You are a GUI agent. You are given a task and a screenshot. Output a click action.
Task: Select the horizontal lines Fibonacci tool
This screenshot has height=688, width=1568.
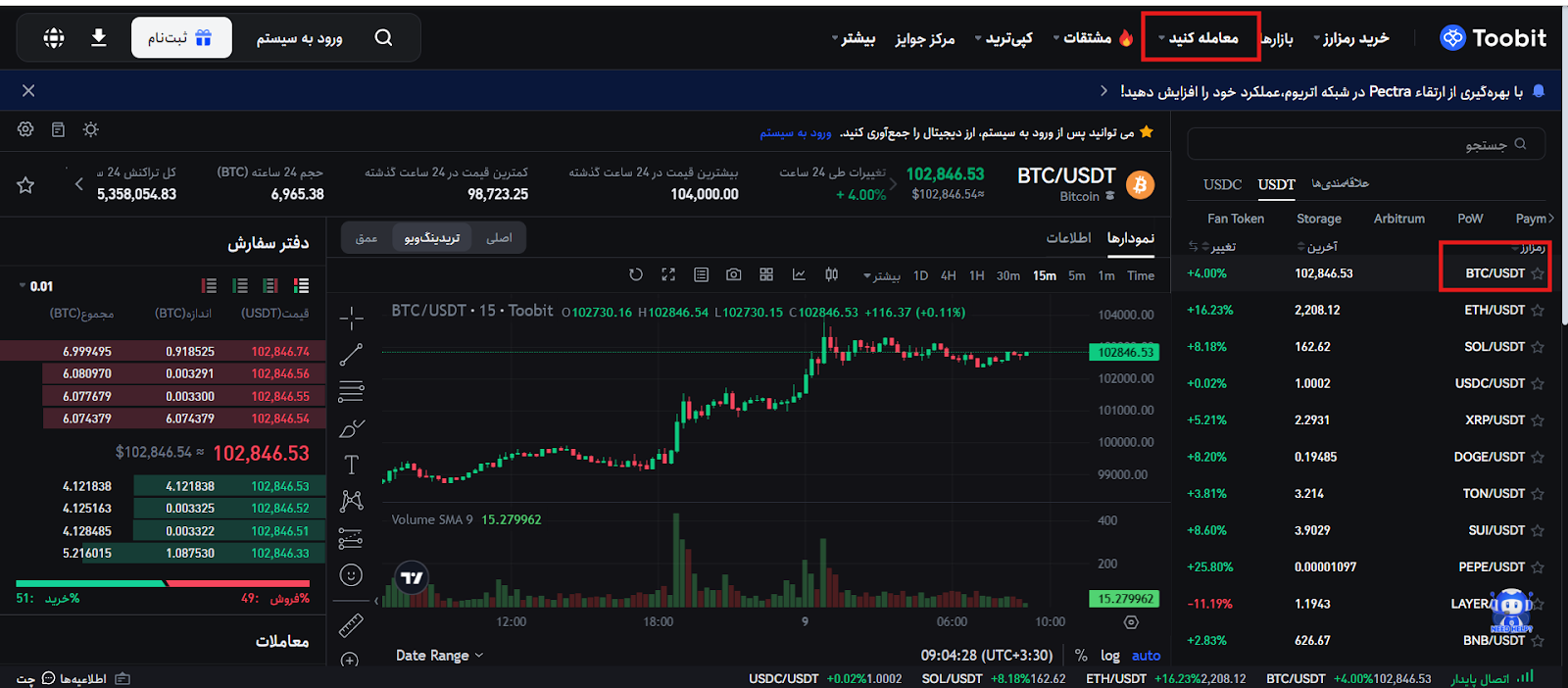(x=351, y=391)
